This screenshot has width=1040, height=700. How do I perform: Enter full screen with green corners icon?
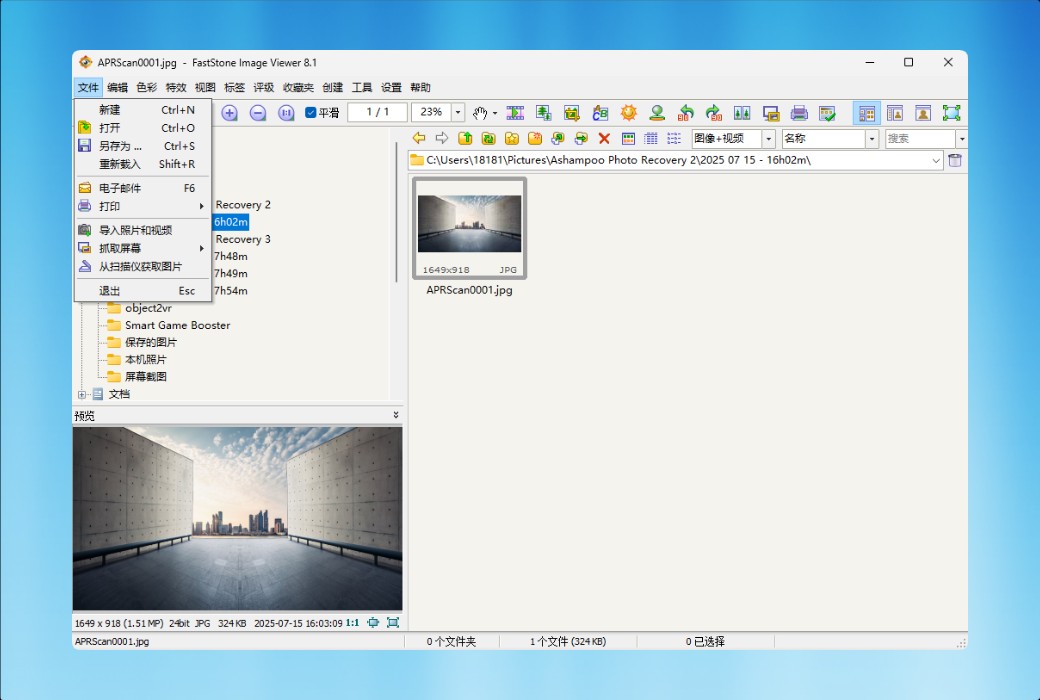point(951,113)
